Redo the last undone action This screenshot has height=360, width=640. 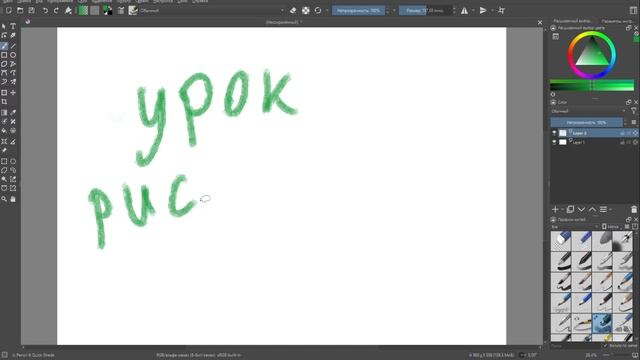[x=56, y=11]
